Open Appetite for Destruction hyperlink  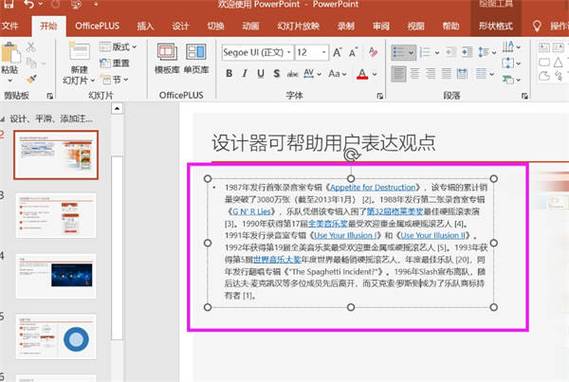tap(373, 187)
